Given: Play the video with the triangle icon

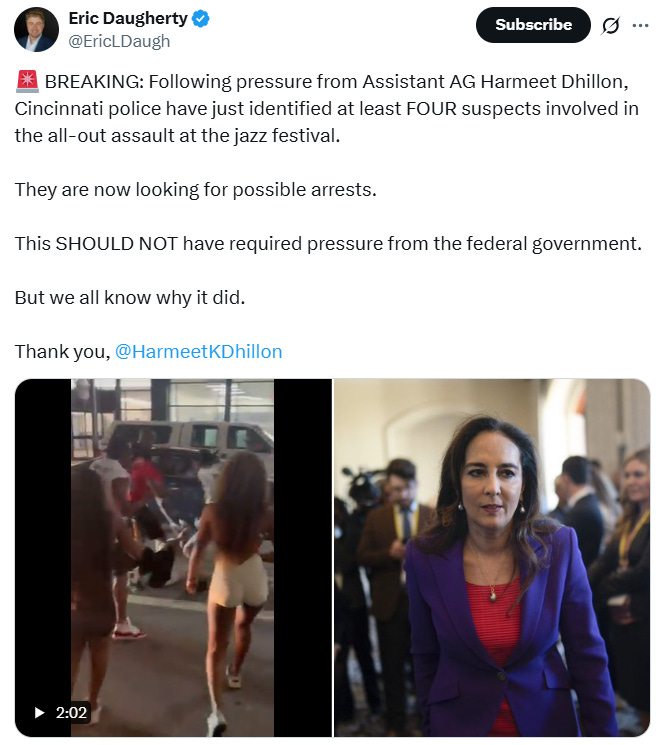Looking at the screenshot, I should click(x=40, y=712).
